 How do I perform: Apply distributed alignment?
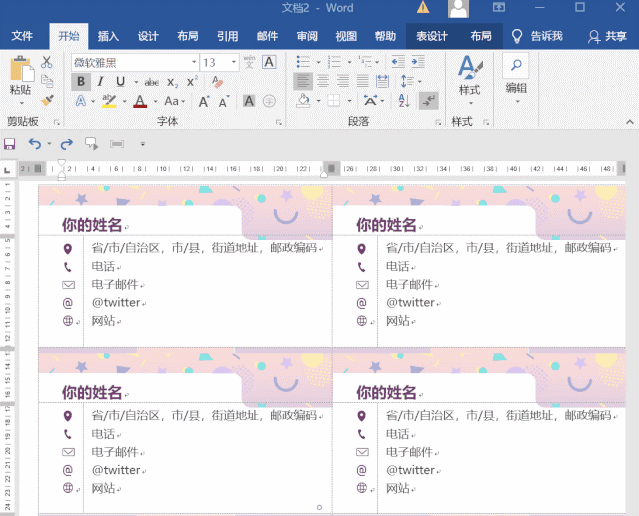pyautogui.click(x=382, y=82)
